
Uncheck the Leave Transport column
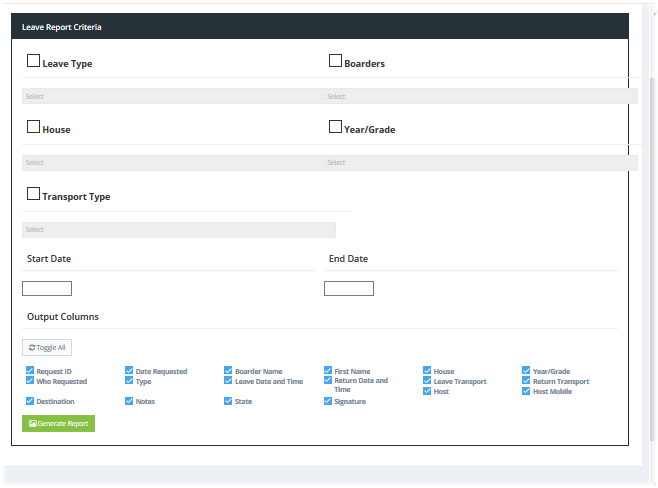[427, 381]
